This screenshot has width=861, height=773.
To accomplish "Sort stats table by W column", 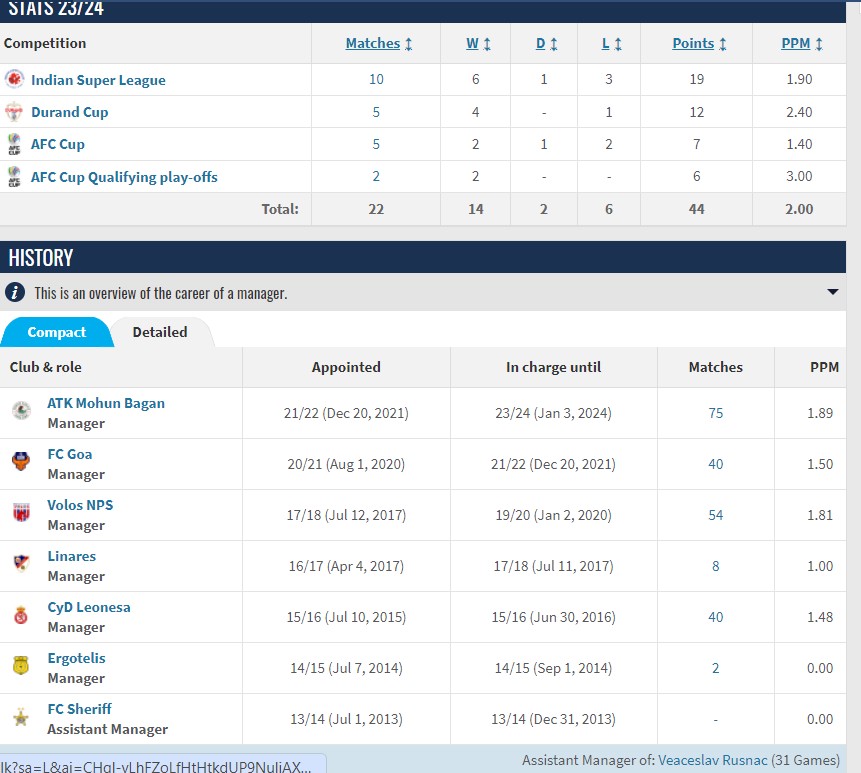I will 478,43.
